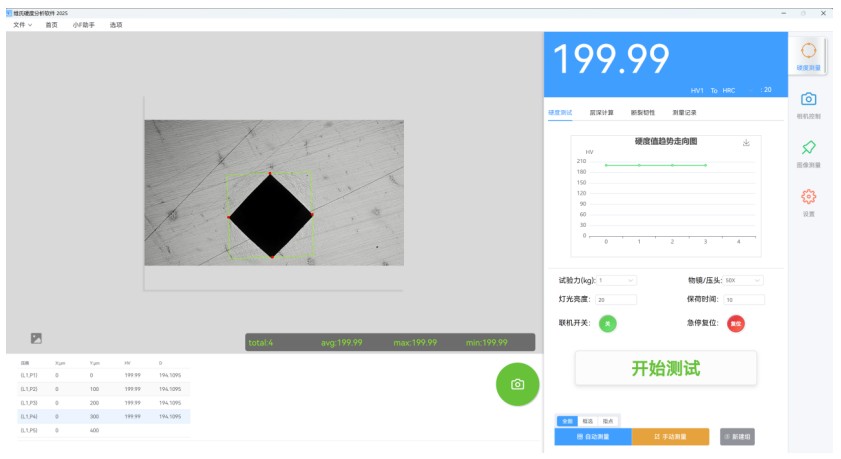Select the (L1,P2) table row

click(104, 389)
